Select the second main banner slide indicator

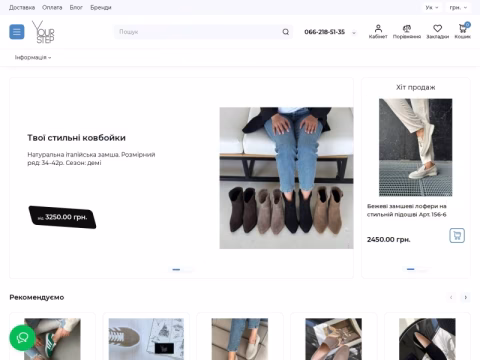click(x=188, y=269)
